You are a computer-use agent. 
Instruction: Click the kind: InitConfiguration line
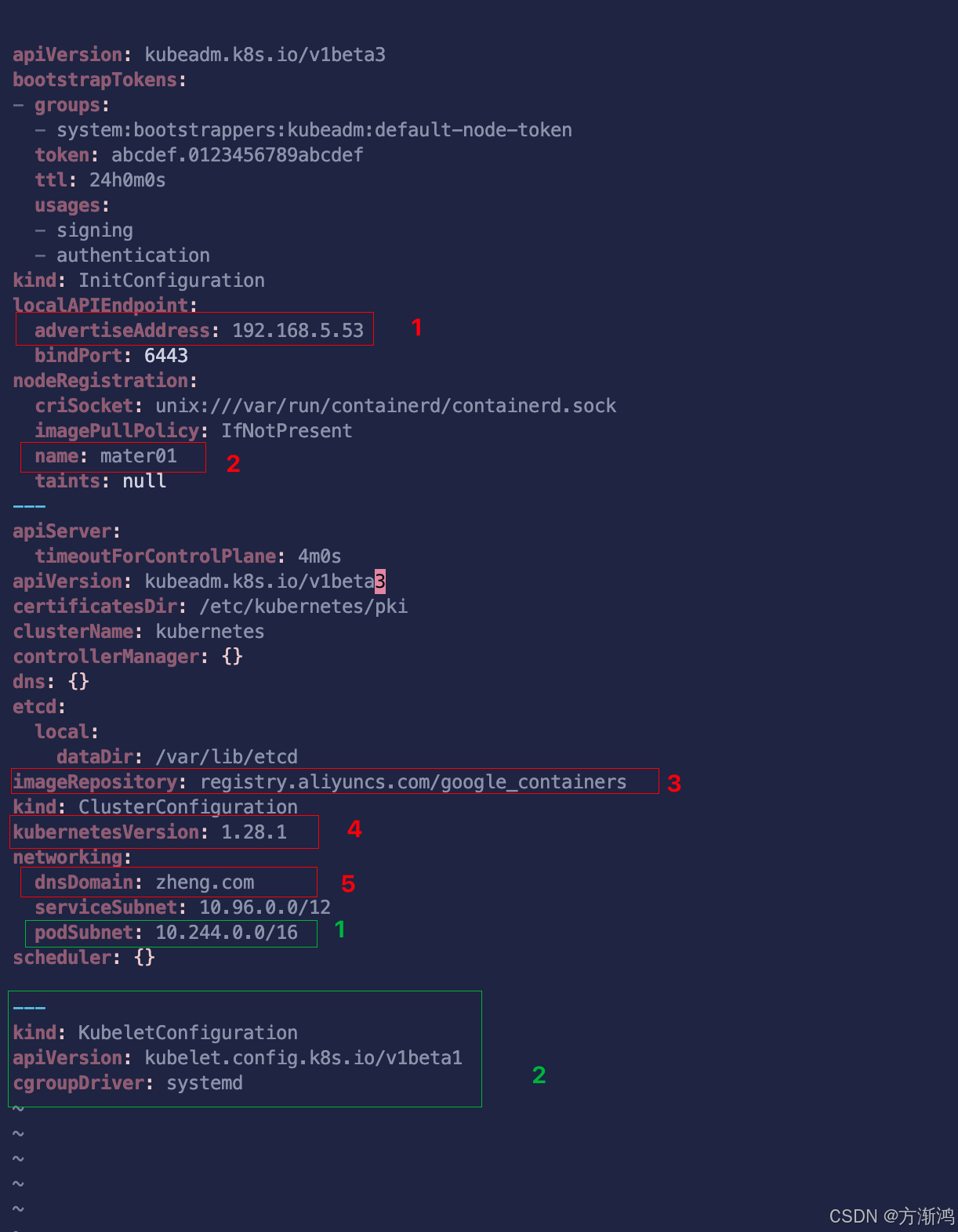(139, 280)
